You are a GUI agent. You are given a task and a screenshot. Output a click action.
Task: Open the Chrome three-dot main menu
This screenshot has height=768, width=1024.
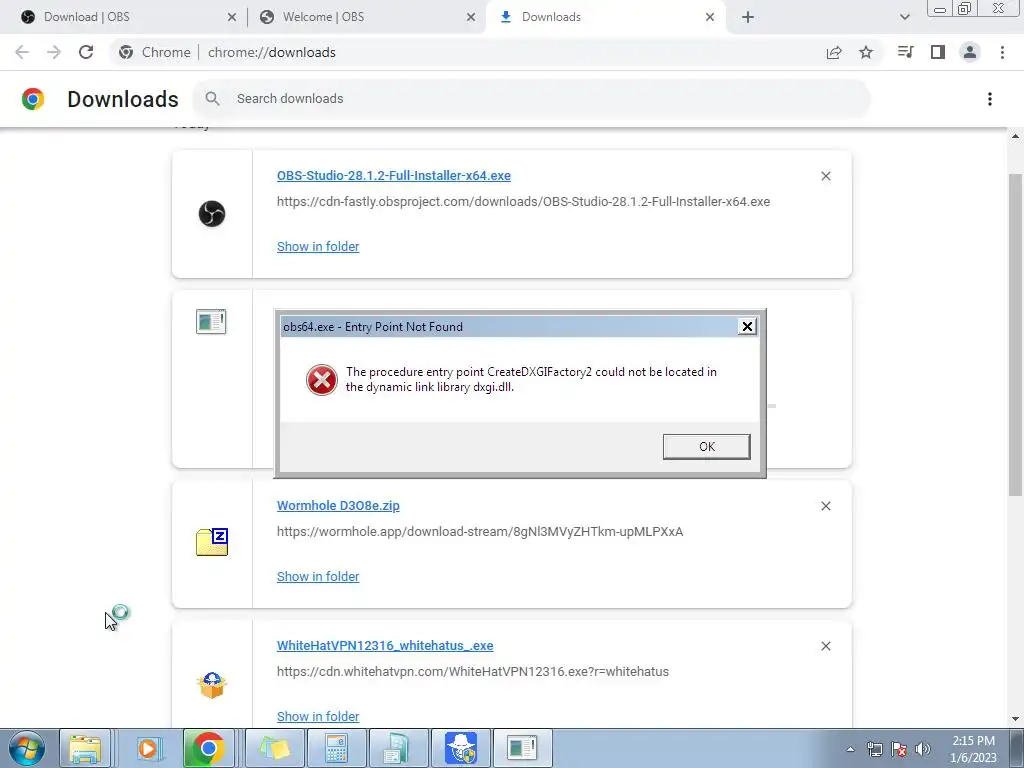tap(1002, 52)
